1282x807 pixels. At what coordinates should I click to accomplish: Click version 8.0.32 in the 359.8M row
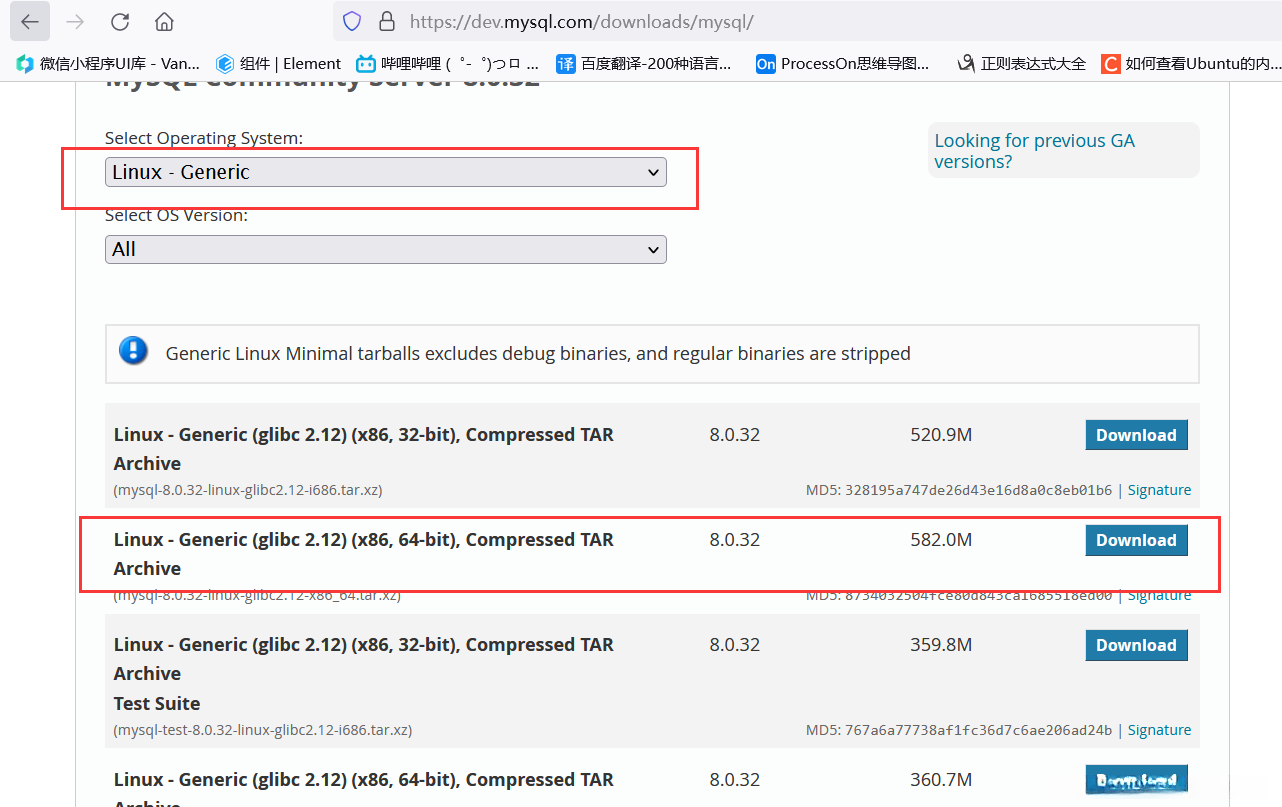[735, 645]
